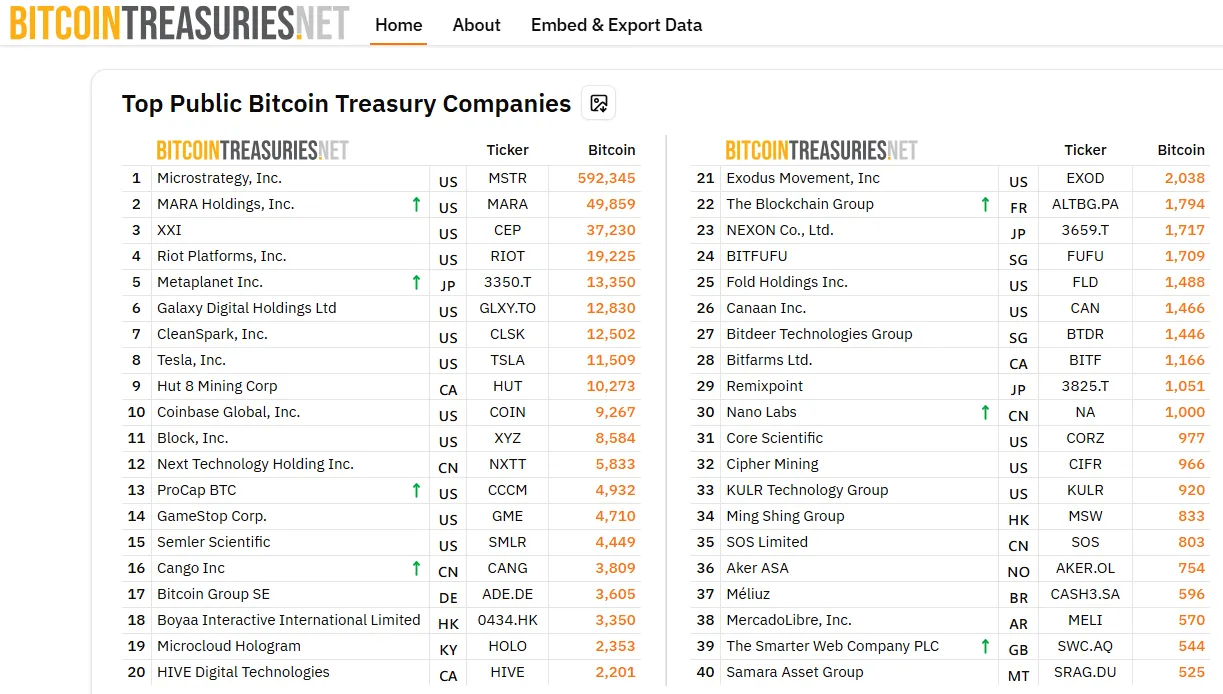Screen dimensions: 1223x694
Task: Click the save-as-image icon beside the title
Action: (x=599, y=103)
